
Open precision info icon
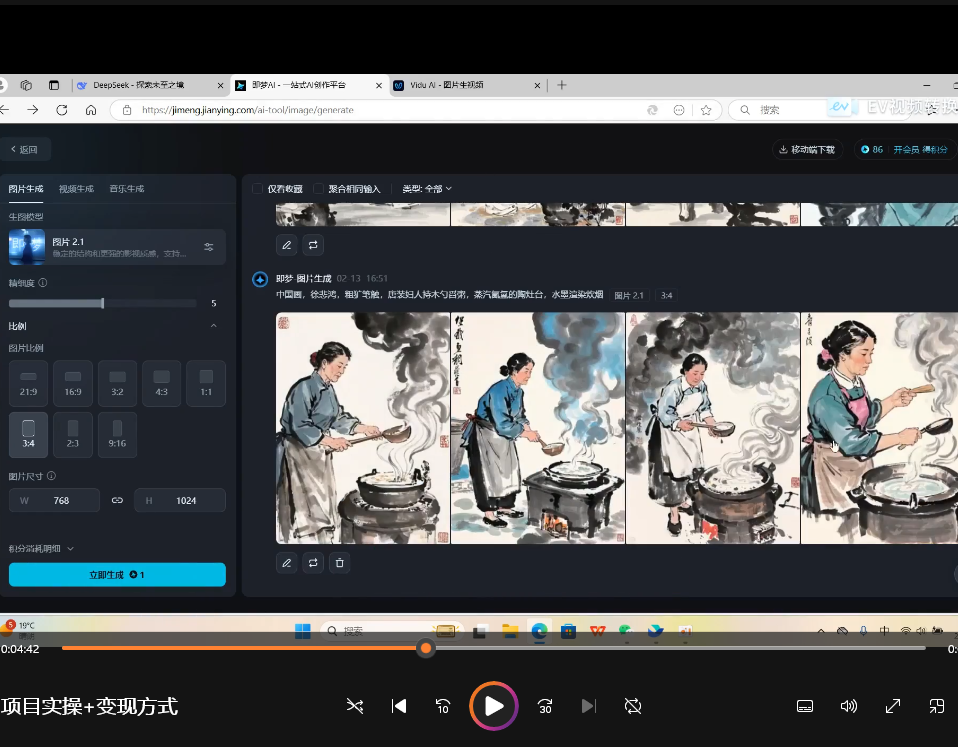[43, 283]
